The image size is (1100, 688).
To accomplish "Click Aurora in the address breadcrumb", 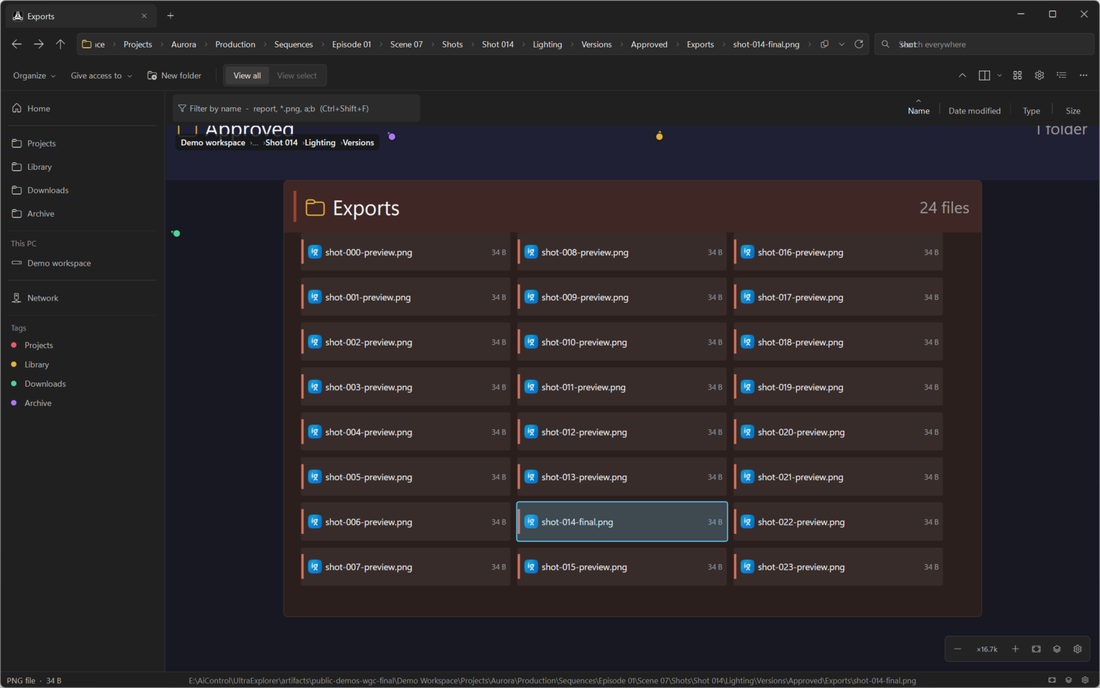I will pyautogui.click(x=183, y=44).
